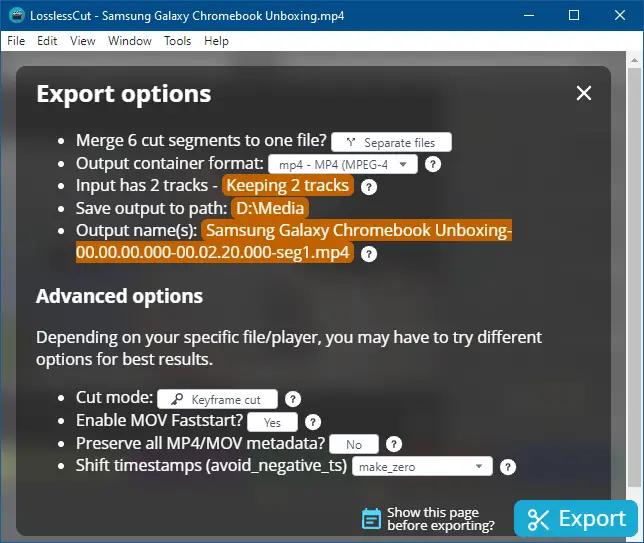
Task: Open the Window menu
Action: [x=130, y=41]
